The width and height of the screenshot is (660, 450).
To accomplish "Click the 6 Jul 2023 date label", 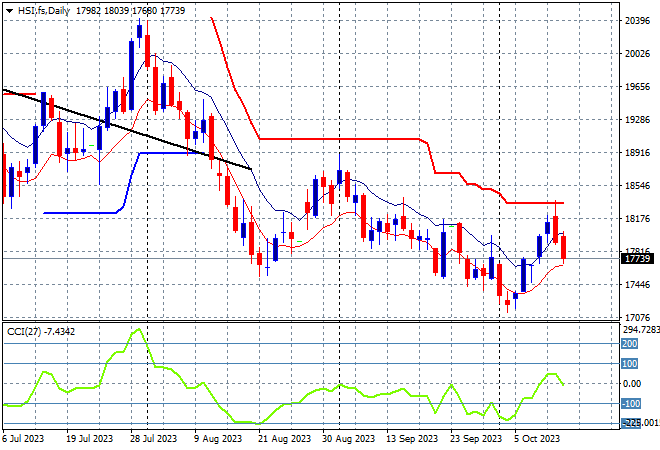I will coord(26,438).
